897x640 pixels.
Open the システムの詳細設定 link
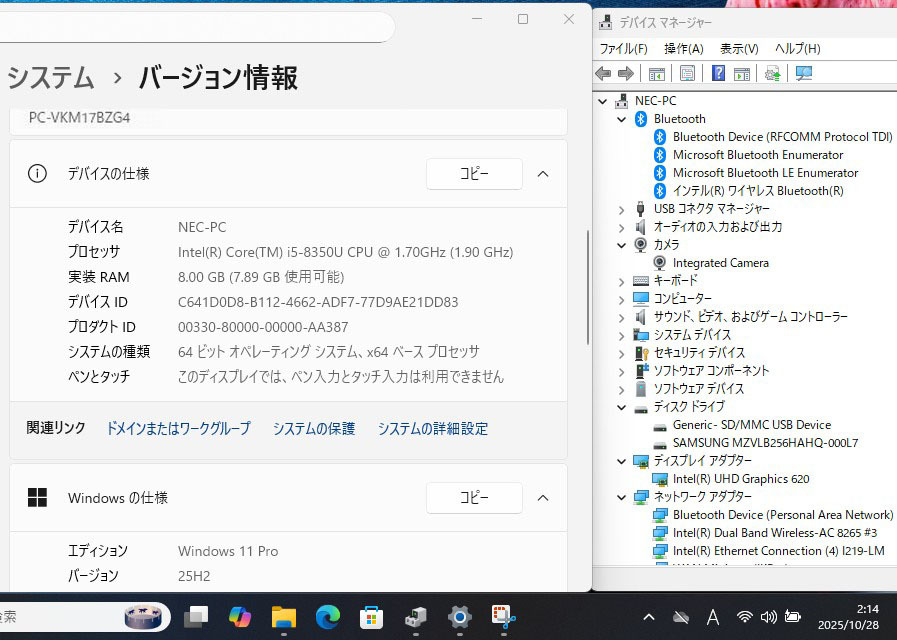(x=432, y=428)
